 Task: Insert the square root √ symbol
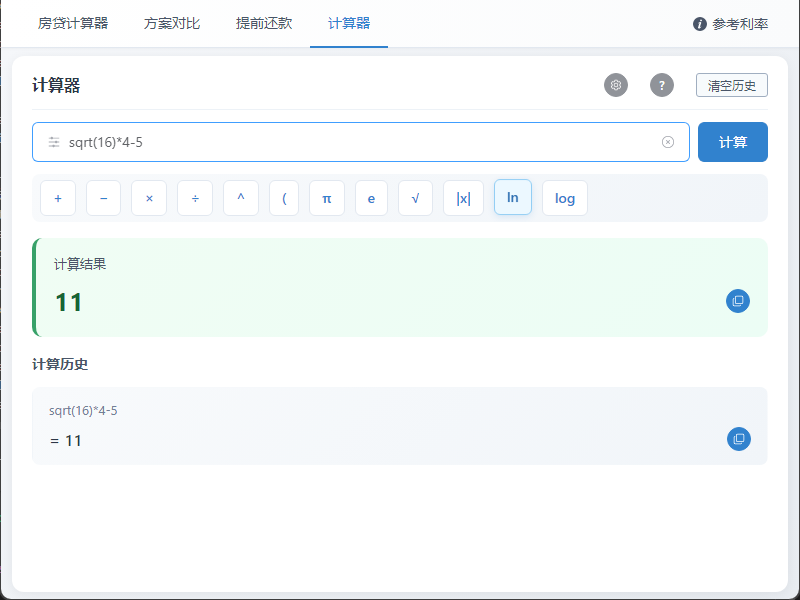point(415,198)
